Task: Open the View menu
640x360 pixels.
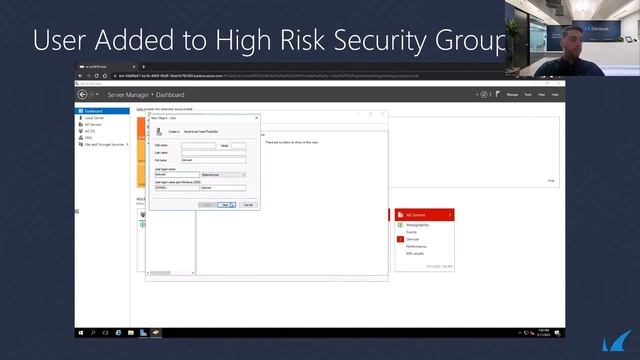Action: click(x=541, y=95)
